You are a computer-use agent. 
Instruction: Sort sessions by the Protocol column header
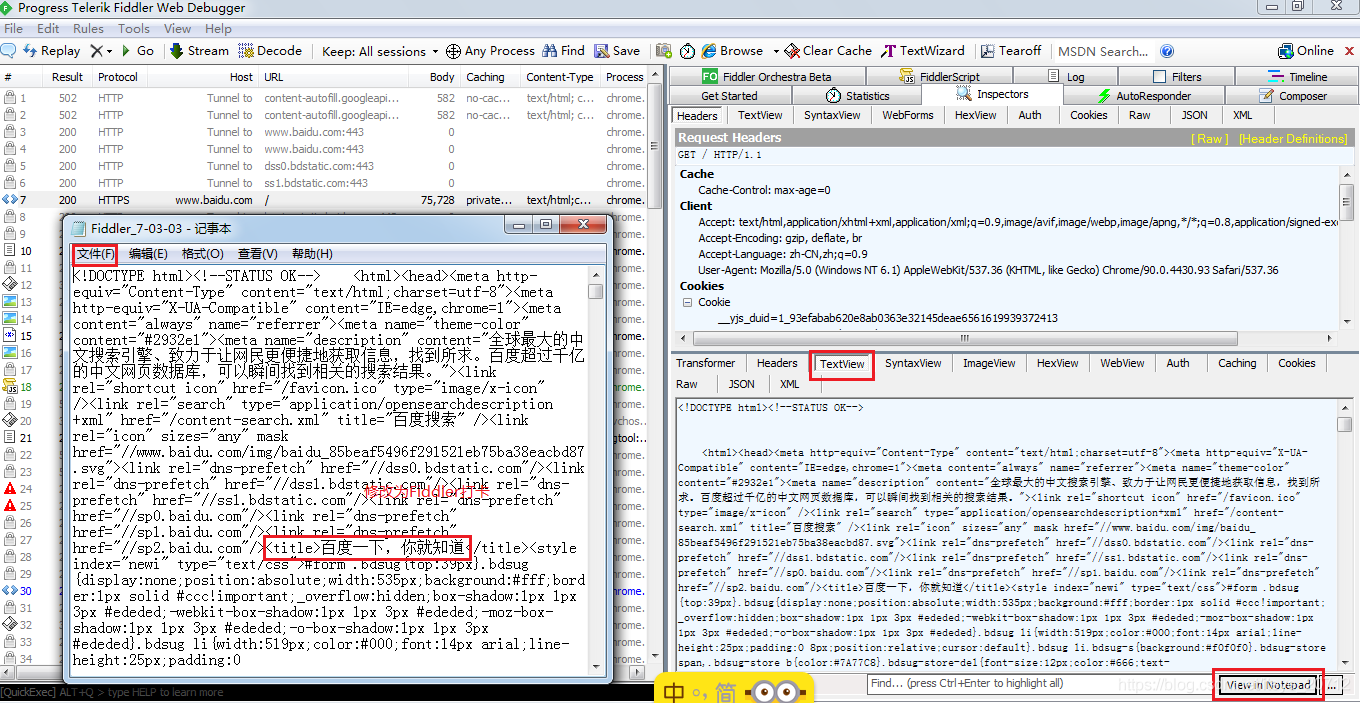[118, 77]
